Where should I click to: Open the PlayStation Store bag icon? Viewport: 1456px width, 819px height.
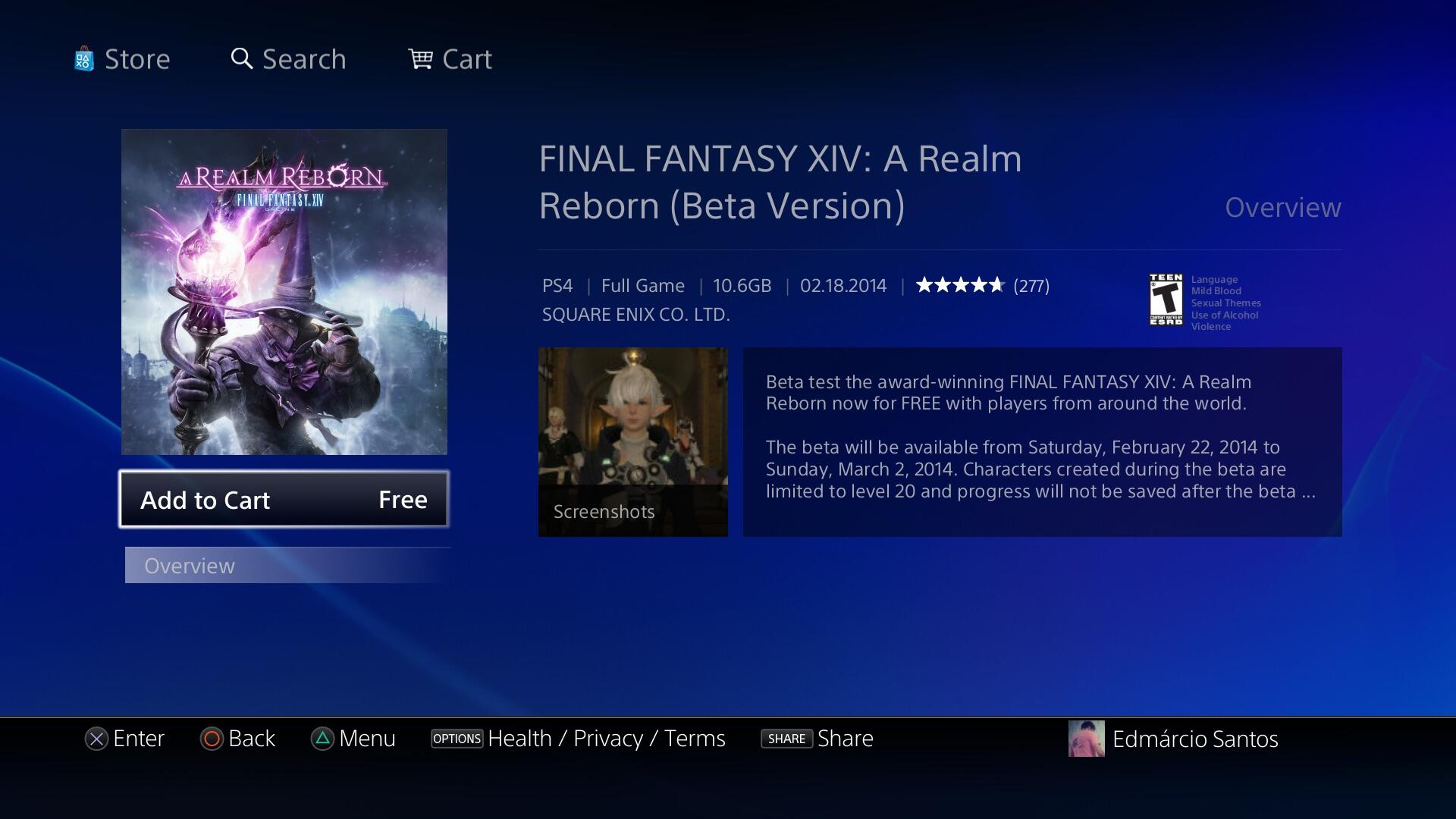(84, 59)
